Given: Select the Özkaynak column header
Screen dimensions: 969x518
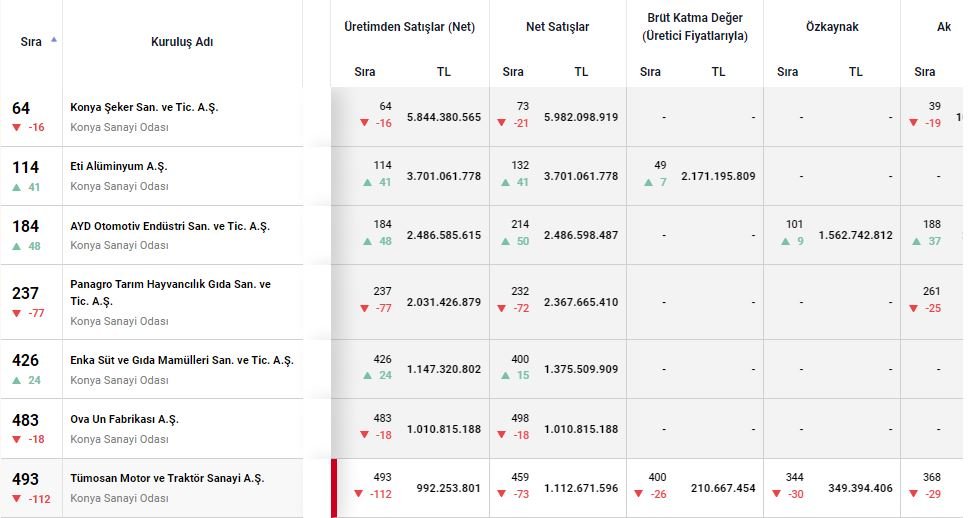Looking at the screenshot, I should 832,27.
